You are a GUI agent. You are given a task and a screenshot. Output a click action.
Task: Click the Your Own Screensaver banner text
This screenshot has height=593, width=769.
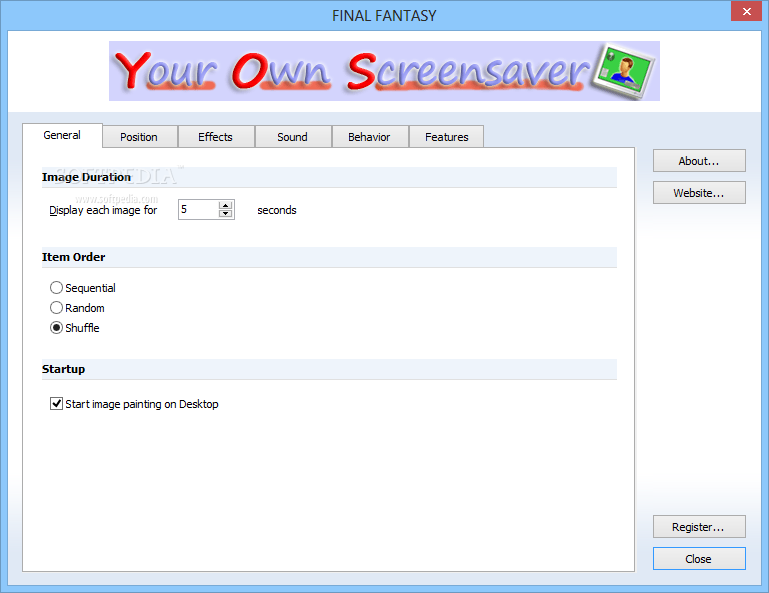351,72
